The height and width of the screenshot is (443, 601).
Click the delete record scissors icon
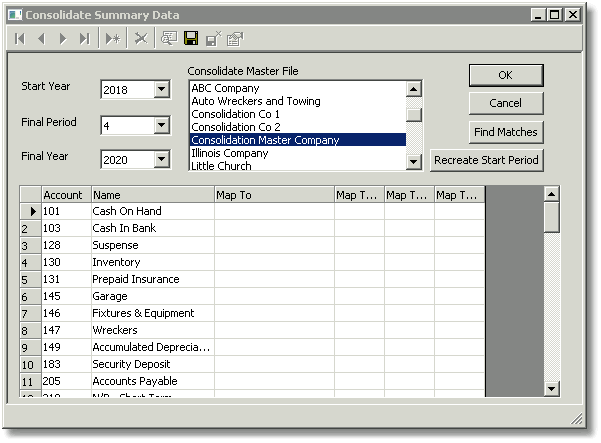tap(141, 39)
